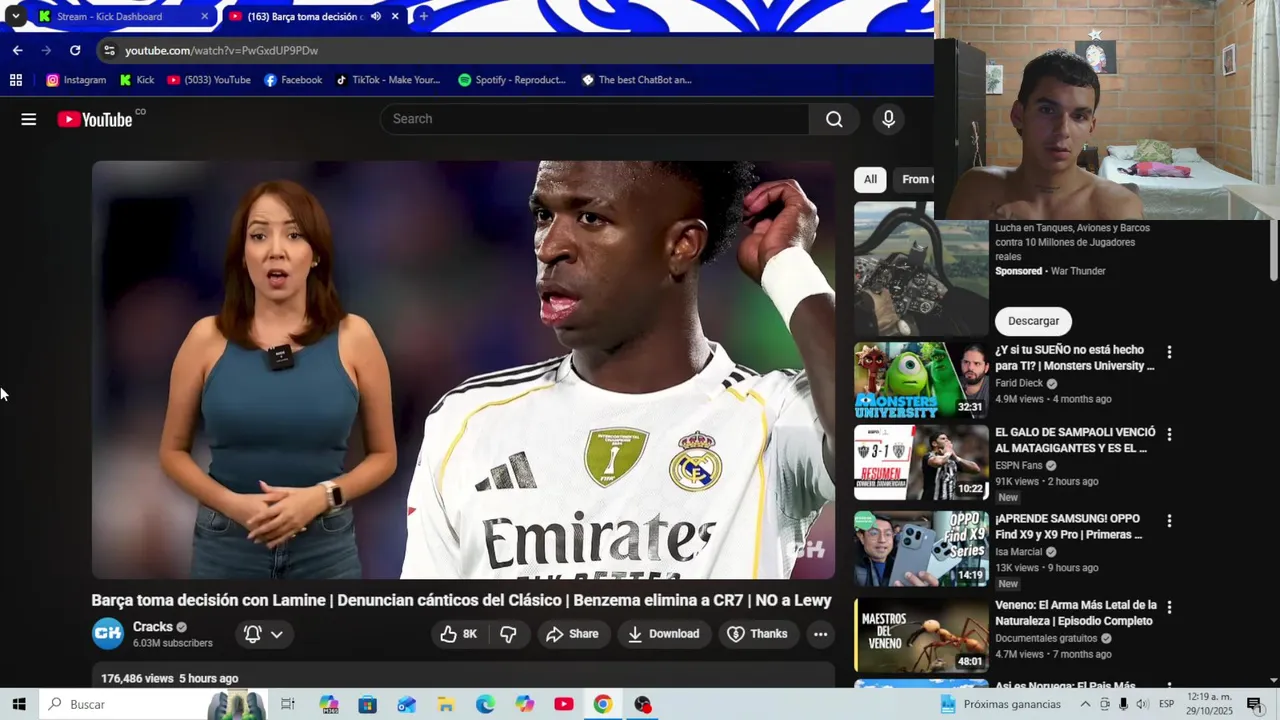Open the tab search dropdown arrow
Screen dimensions: 1280x720
coord(15,16)
